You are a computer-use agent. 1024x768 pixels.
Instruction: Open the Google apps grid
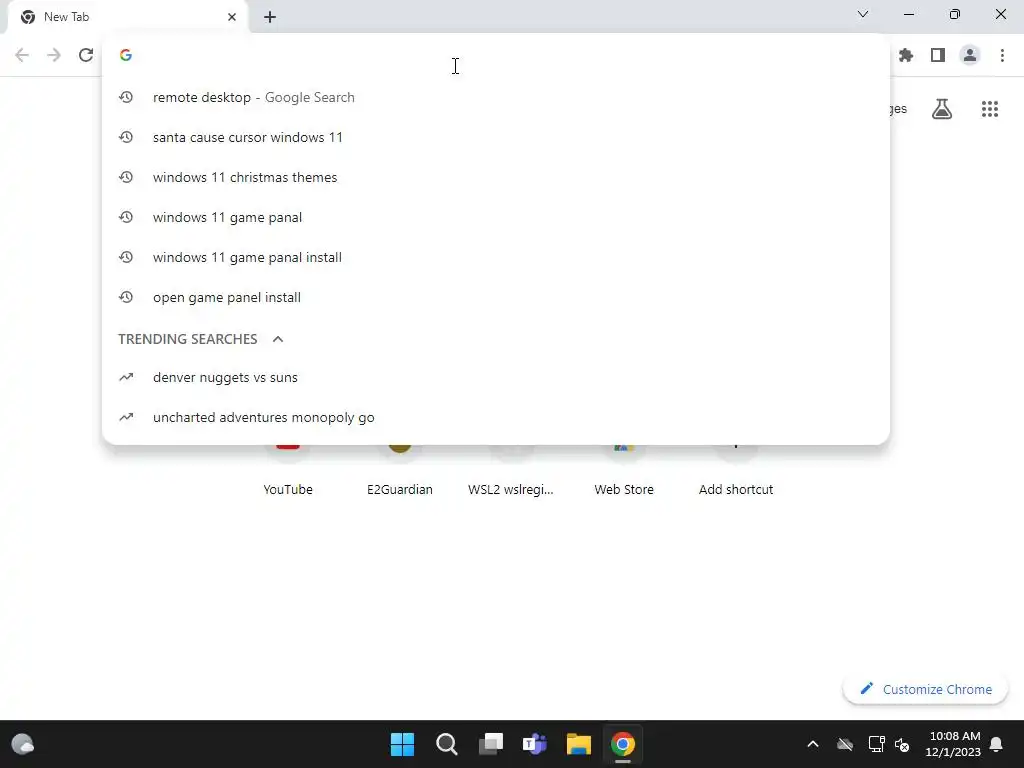coord(990,109)
